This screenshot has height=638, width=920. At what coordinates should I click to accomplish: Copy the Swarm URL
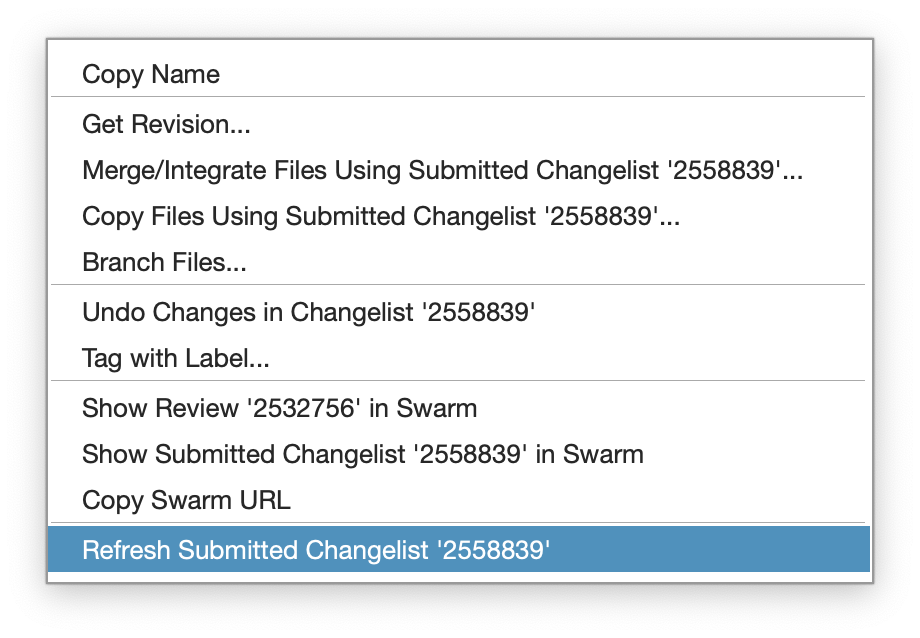[x=459, y=500]
